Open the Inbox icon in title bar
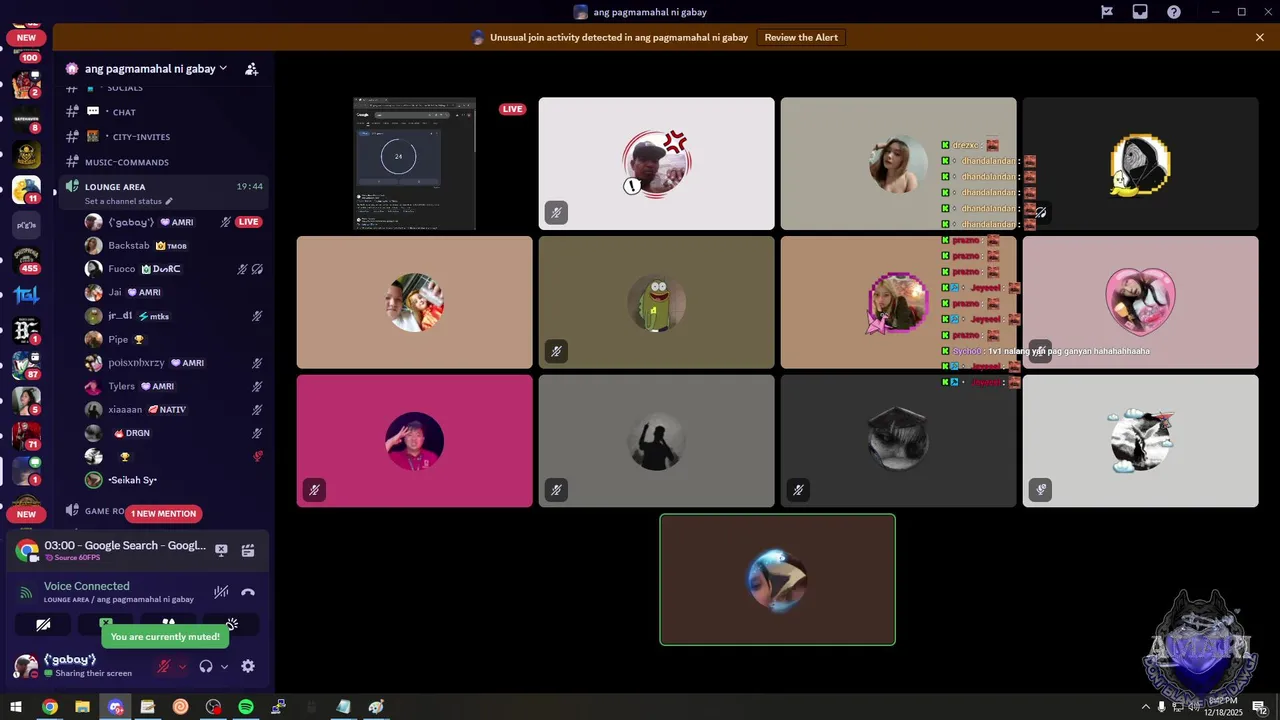The image size is (1280, 720). pyautogui.click(x=1140, y=12)
